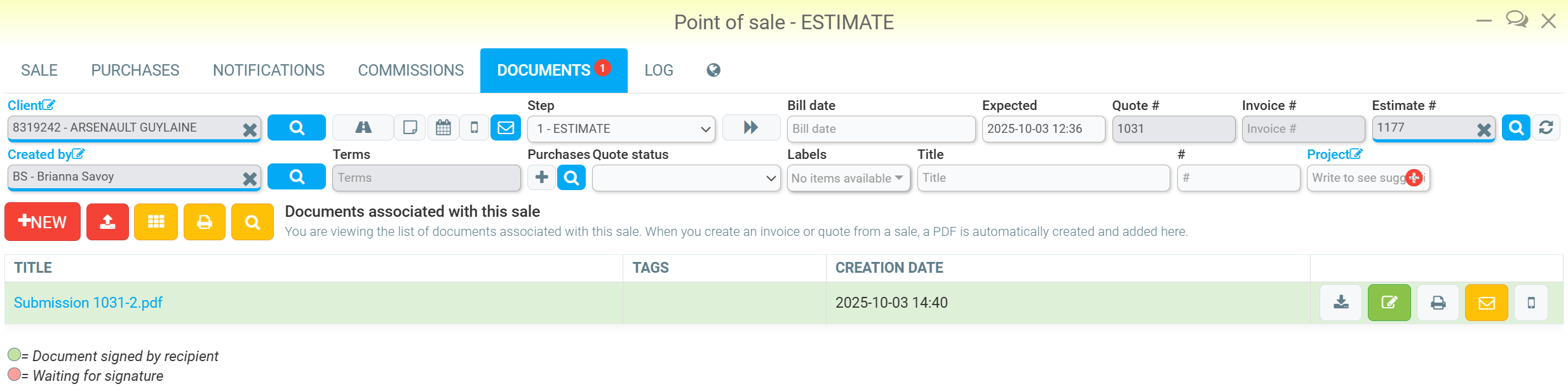1568x391 pixels.
Task: Click the envelope icon next to Client
Action: point(506,128)
